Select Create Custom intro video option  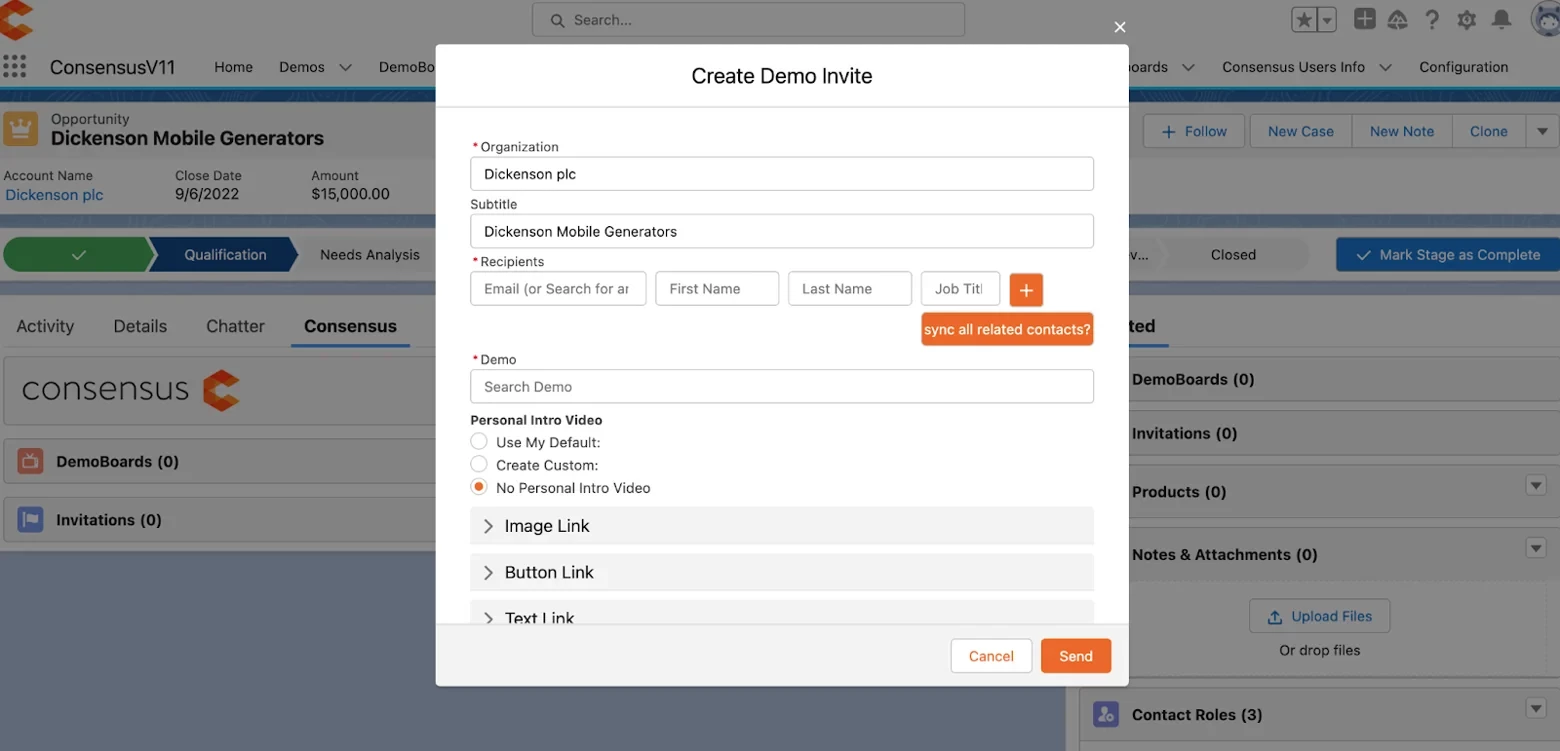coord(479,464)
